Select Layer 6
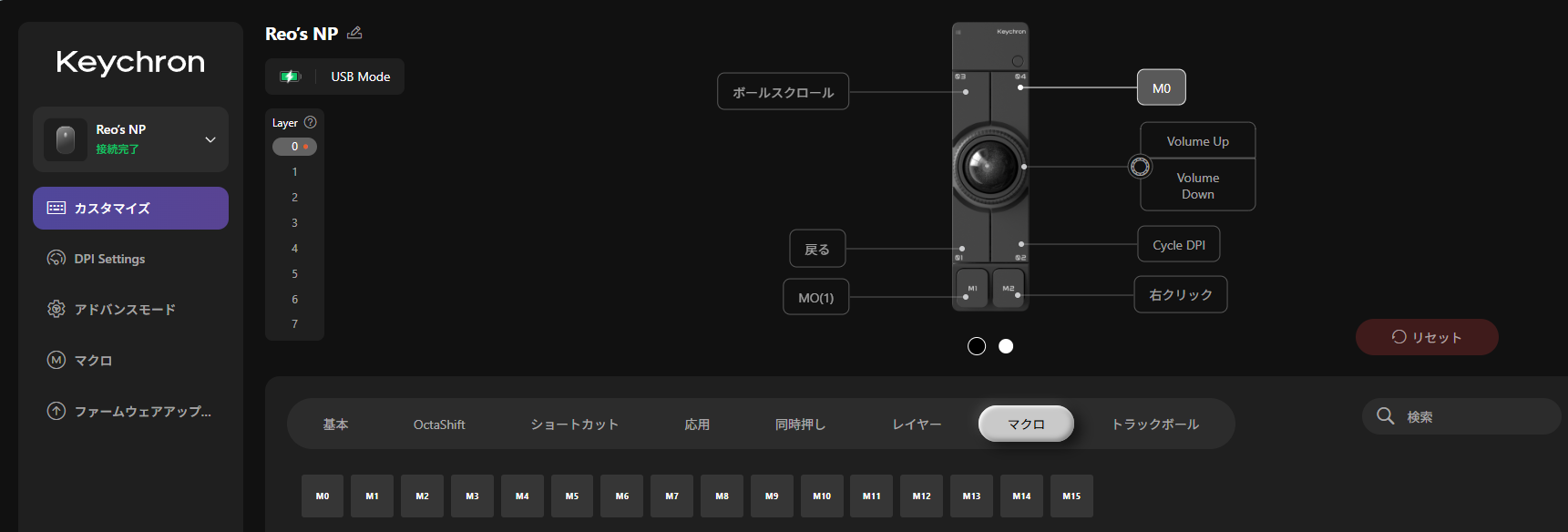This screenshot has width=1568, height=532. pyautogui.click(x=294, y=300)
